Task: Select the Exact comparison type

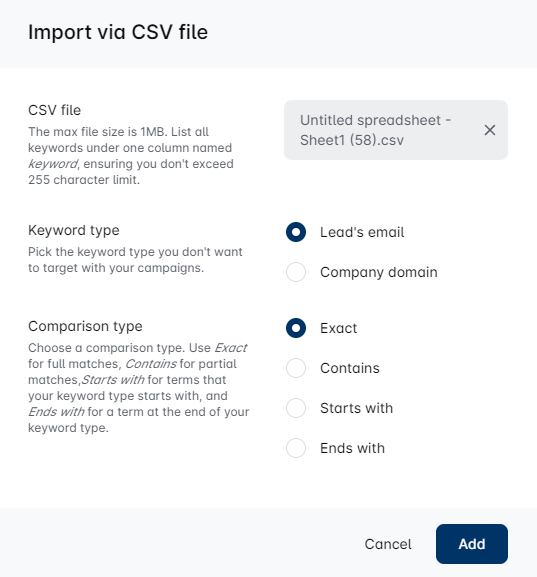Action: (x=296, y=328)
